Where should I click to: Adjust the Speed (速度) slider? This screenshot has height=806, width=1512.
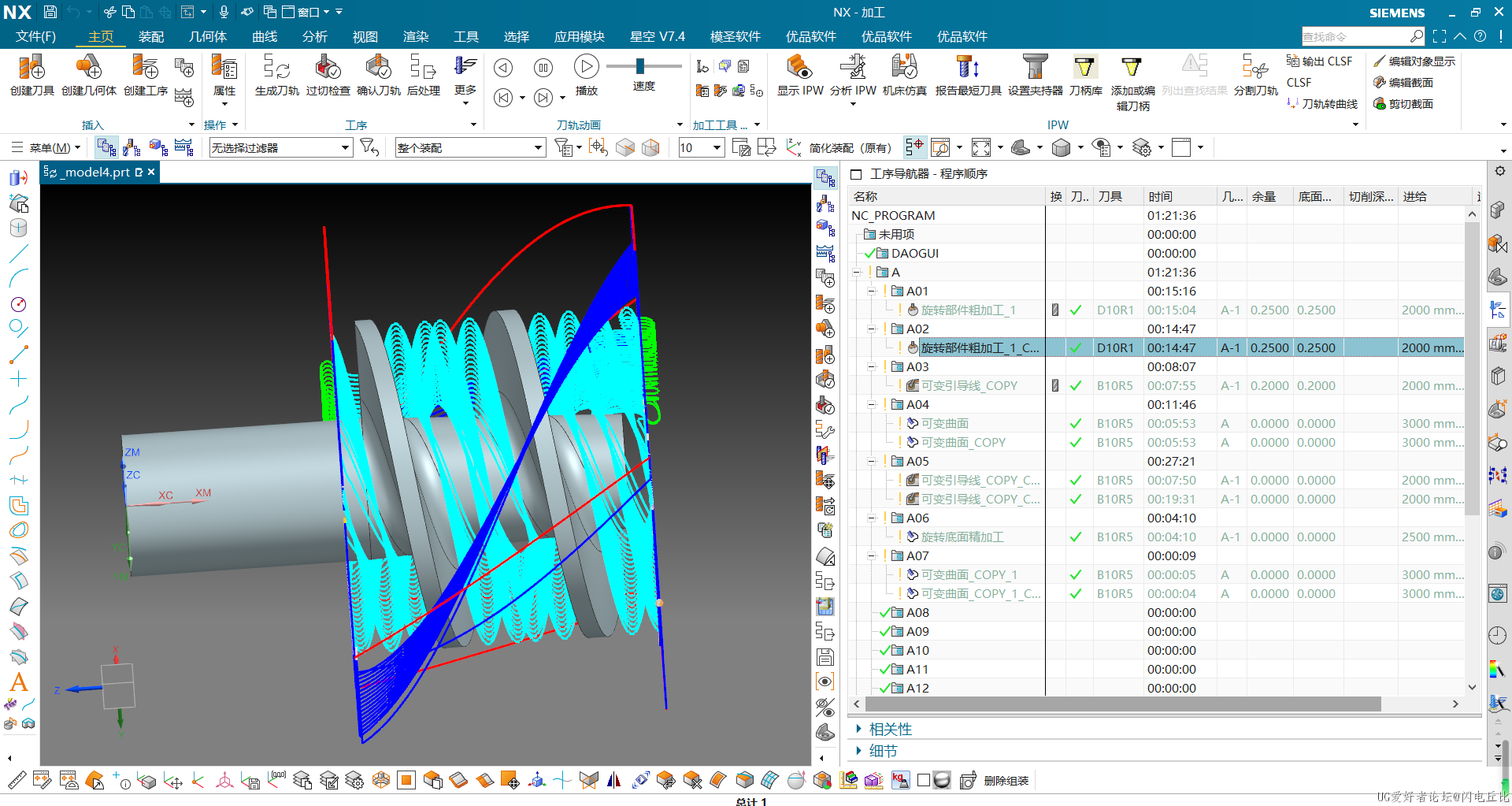640,66
